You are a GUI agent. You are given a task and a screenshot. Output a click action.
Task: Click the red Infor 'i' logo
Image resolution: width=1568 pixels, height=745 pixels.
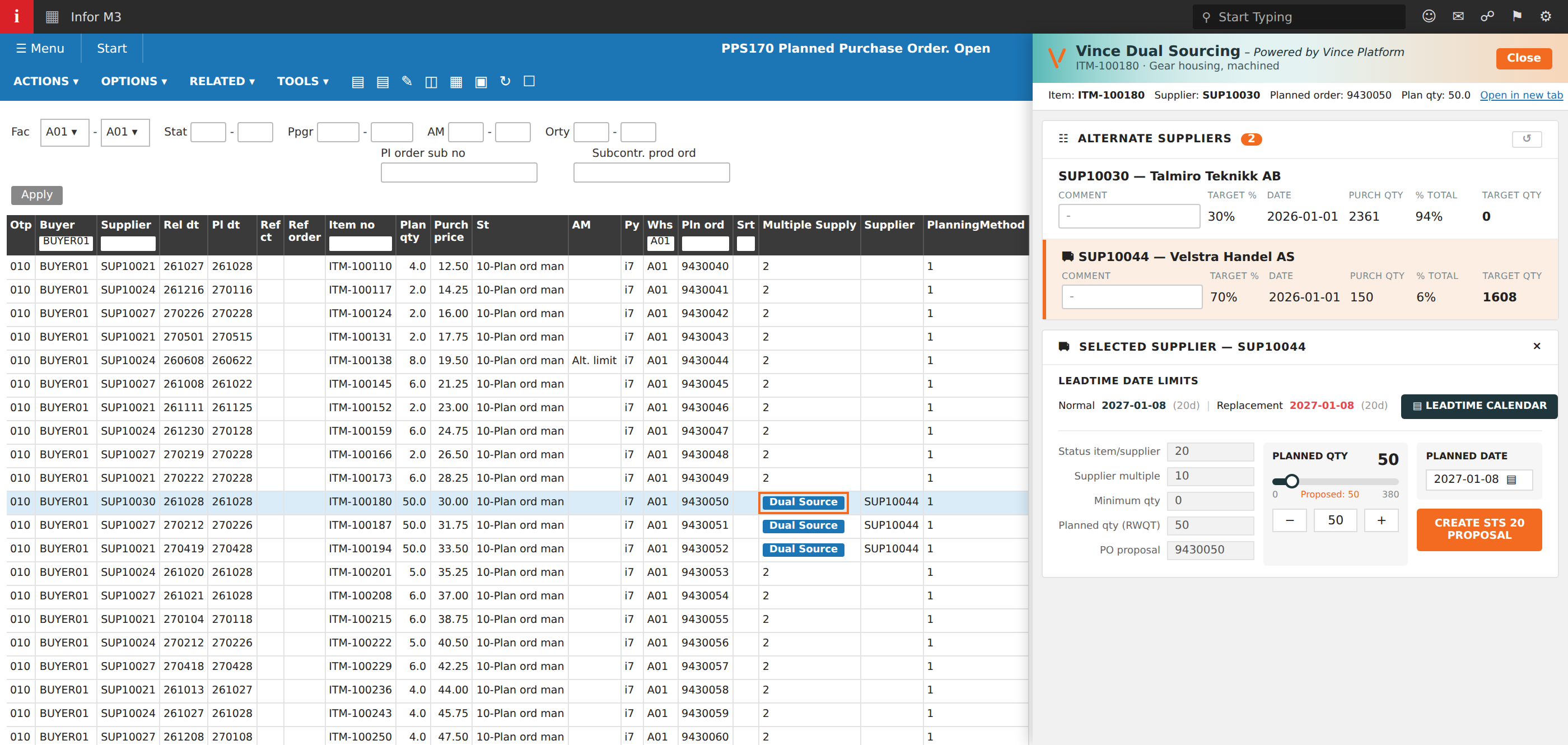coord(16,16)
